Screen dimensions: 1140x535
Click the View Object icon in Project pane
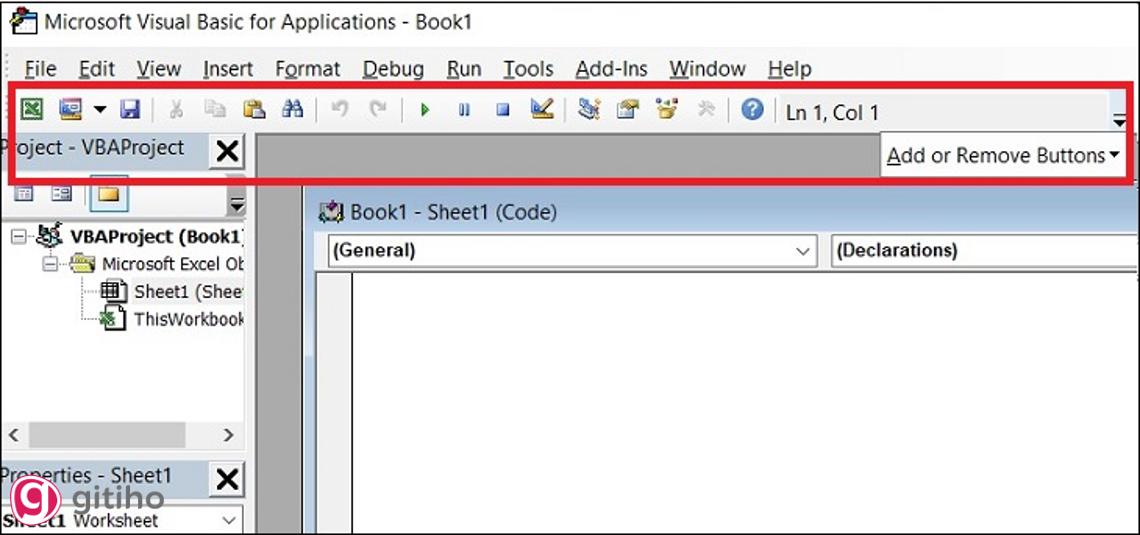coord(62,193)
